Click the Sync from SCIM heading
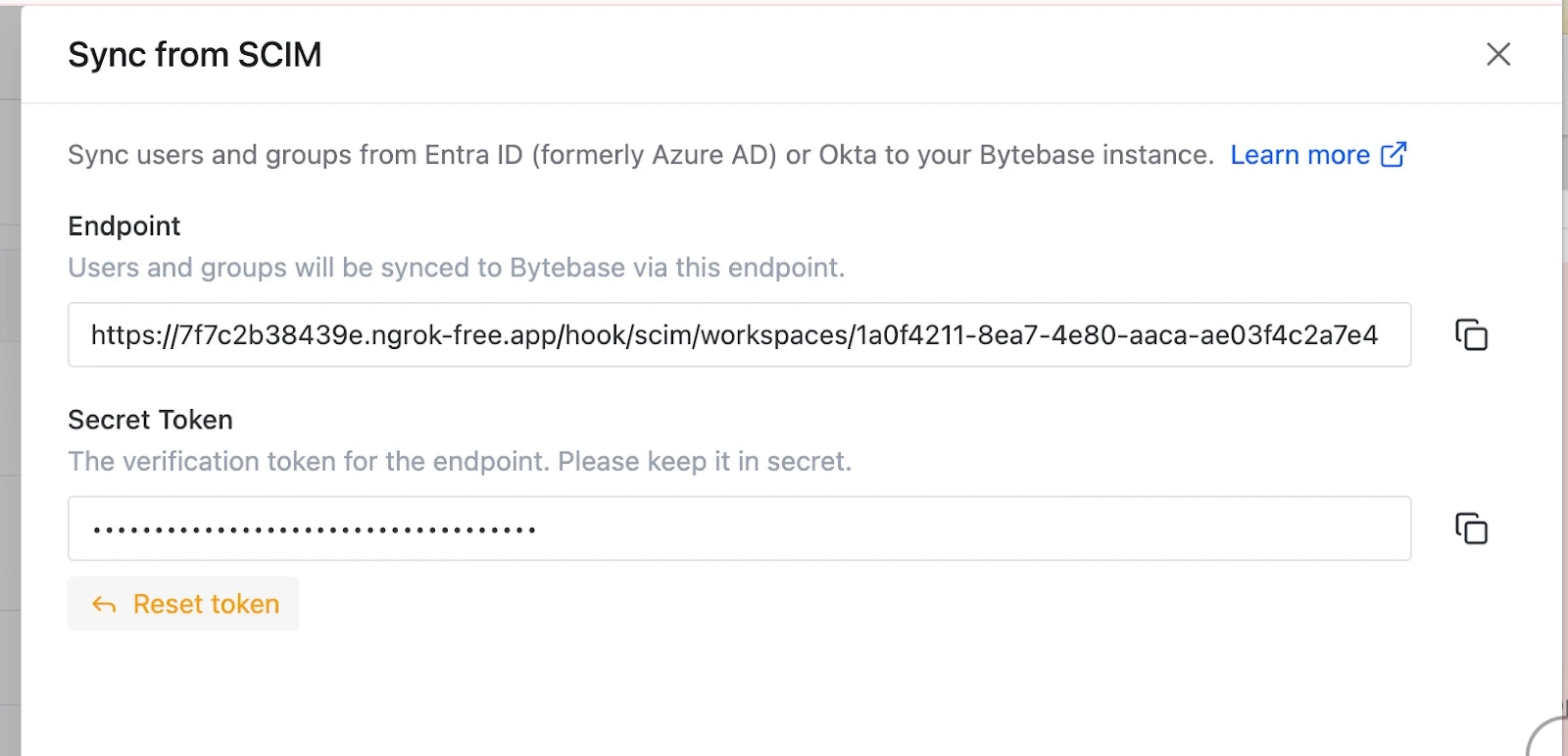 [x=194, y=55]
